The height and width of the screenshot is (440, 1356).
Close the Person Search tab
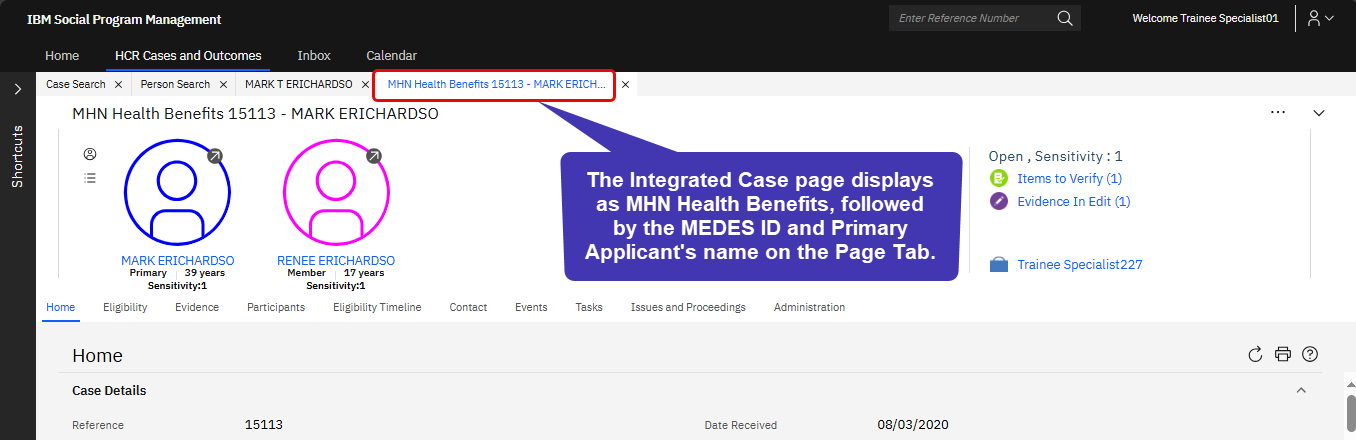223,85
